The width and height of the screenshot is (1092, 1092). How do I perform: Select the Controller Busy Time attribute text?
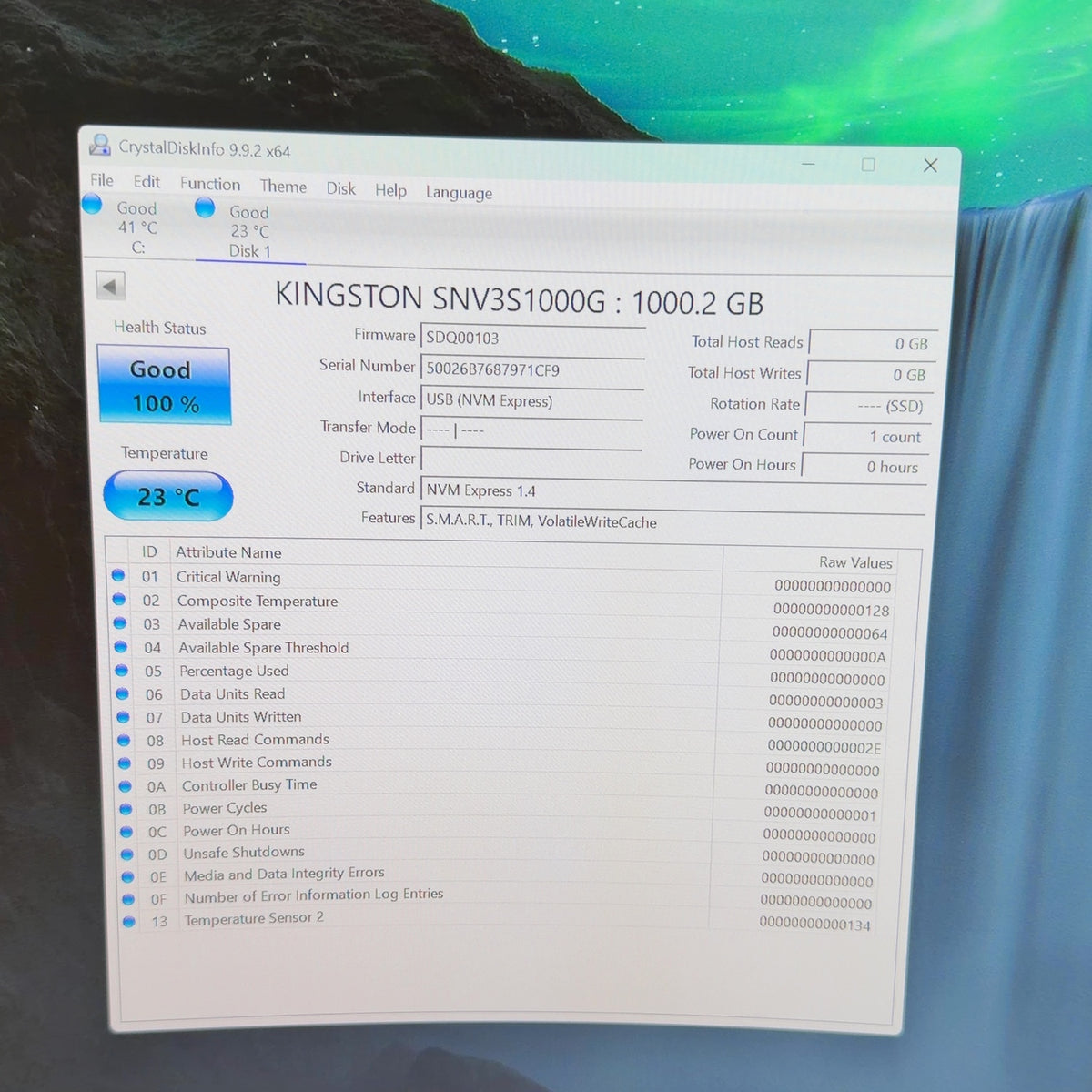[x=249, y=784]
